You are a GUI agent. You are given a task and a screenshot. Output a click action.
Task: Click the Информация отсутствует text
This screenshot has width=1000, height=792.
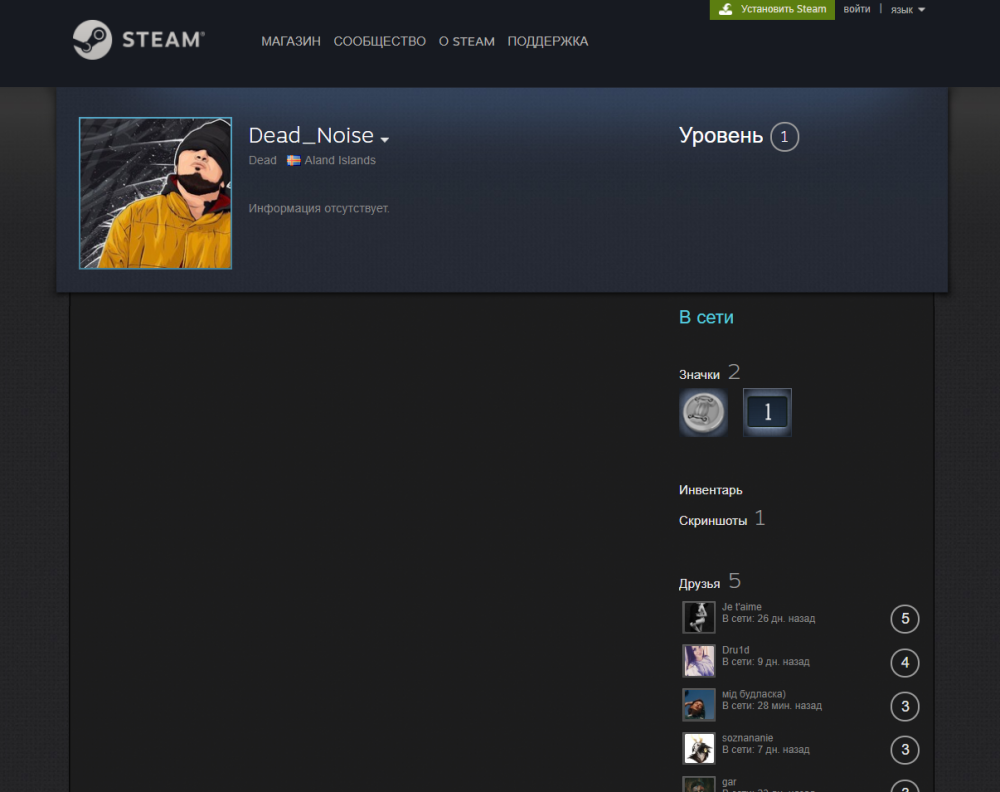click(x=319, y=209)
